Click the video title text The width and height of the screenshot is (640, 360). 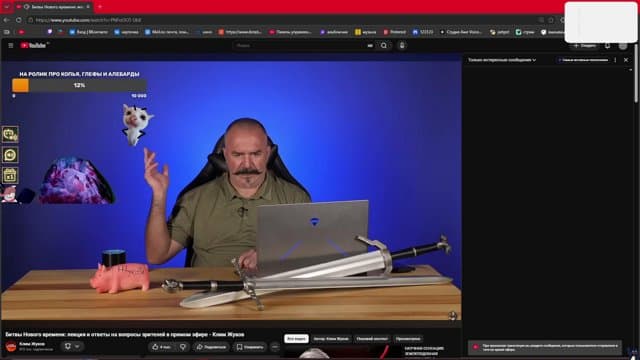click(125, 334)
